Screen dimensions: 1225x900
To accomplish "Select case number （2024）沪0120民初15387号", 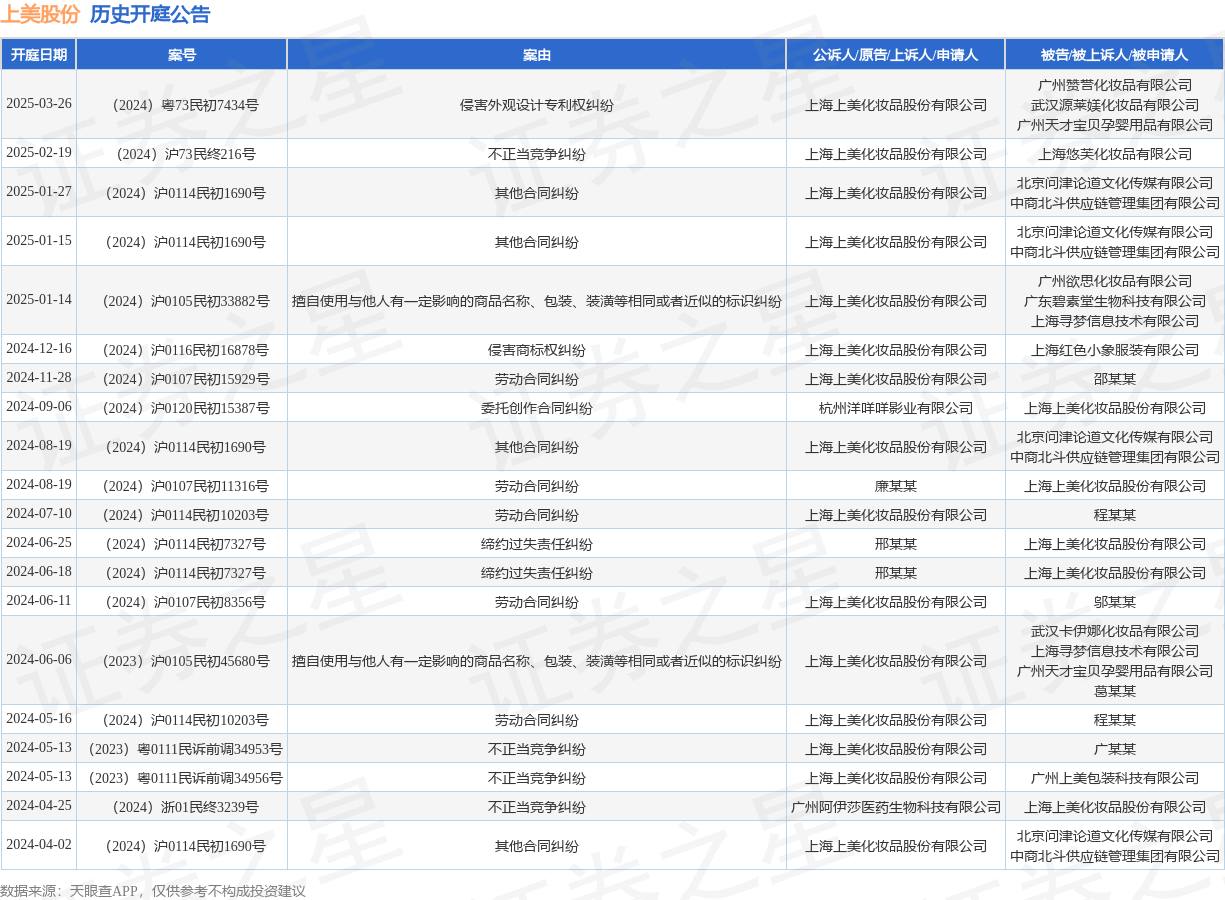I will coord(182,408).
